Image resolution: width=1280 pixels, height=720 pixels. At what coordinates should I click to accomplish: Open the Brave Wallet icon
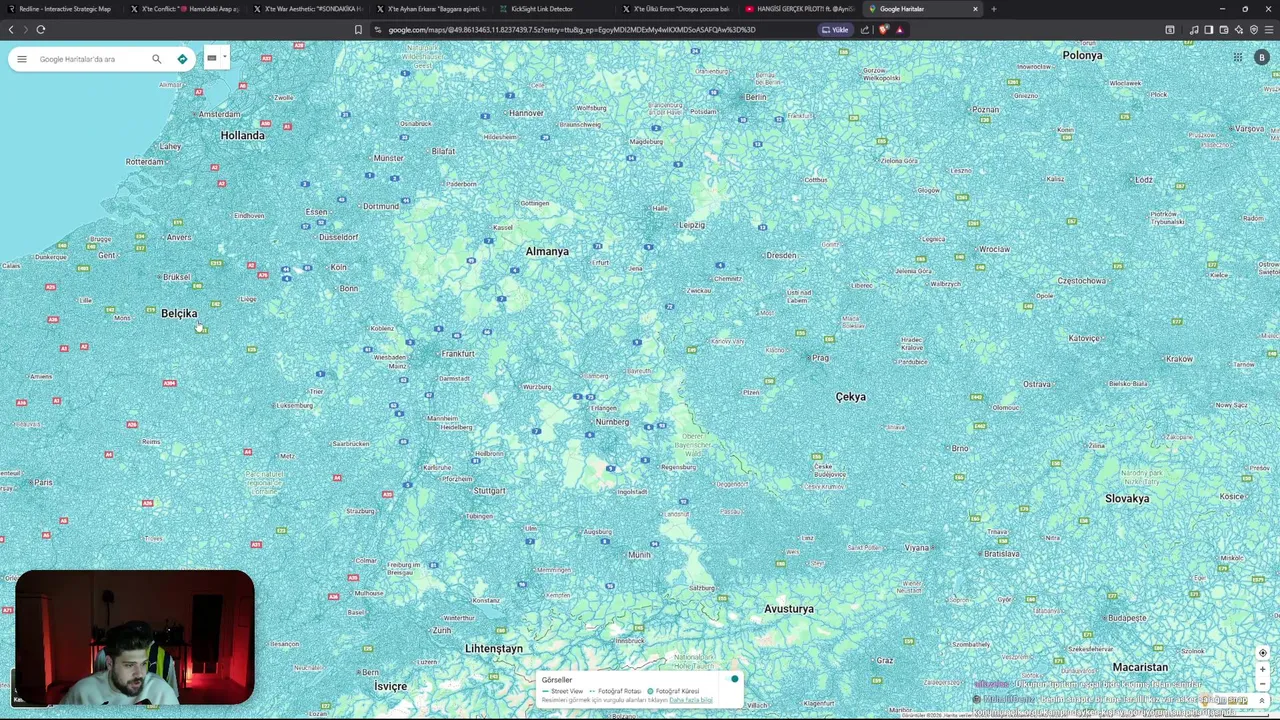[x=1224, y=29]
